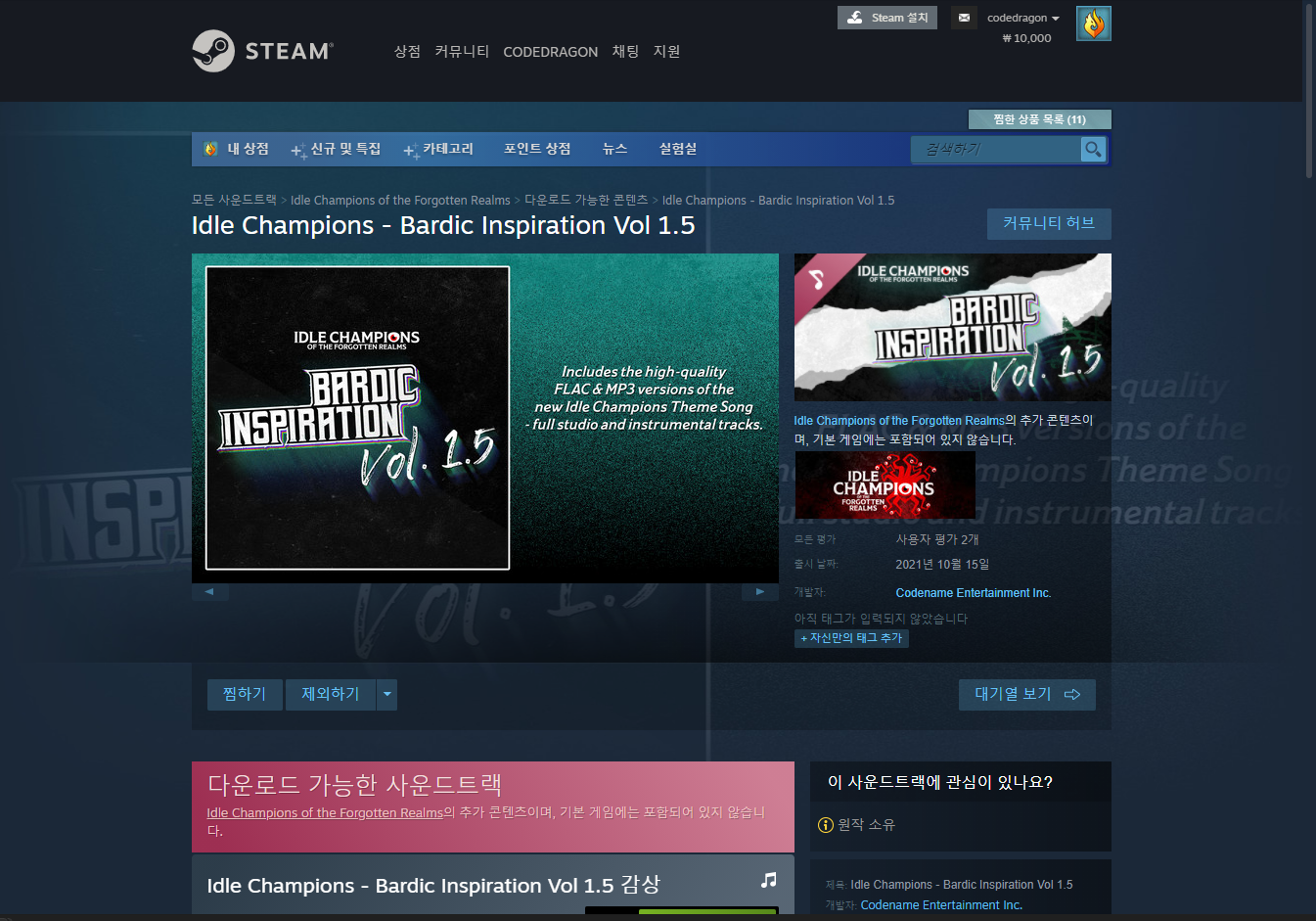The image size is (1316, 921).
Task: Click the 모든 사운드트랙 breadcrumb link
Action: [234, 200]
